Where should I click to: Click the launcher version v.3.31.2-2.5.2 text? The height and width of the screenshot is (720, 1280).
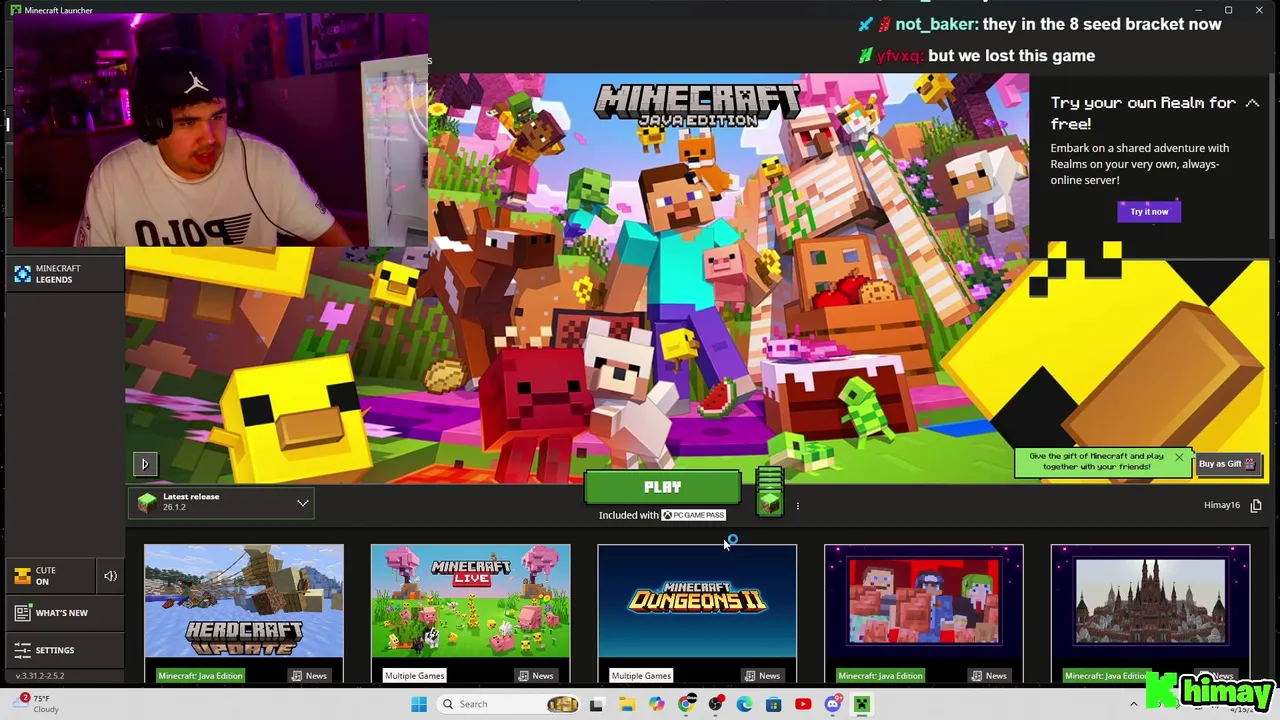[40, 676]
